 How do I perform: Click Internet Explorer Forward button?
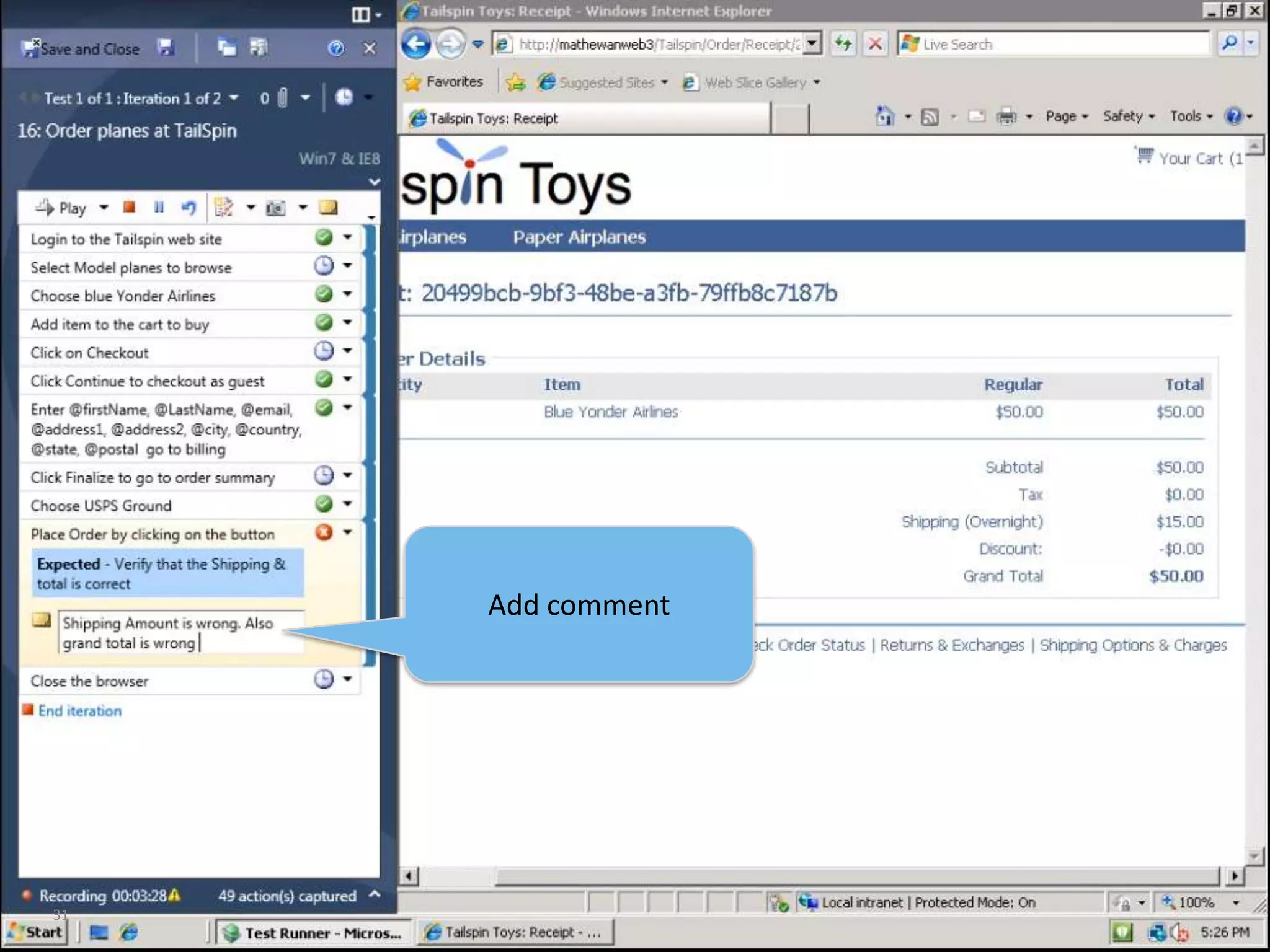tap(450, 44)
